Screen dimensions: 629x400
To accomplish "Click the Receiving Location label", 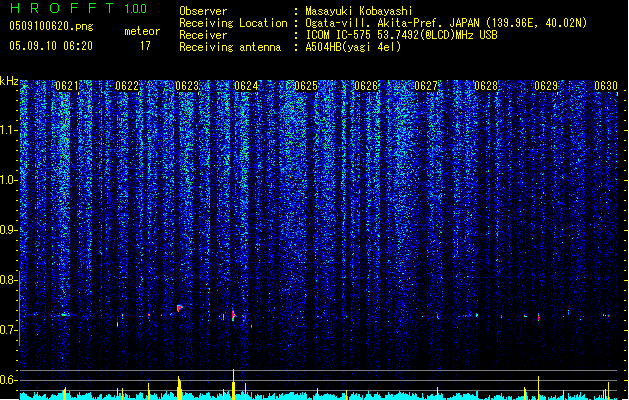I will (233, 23).
